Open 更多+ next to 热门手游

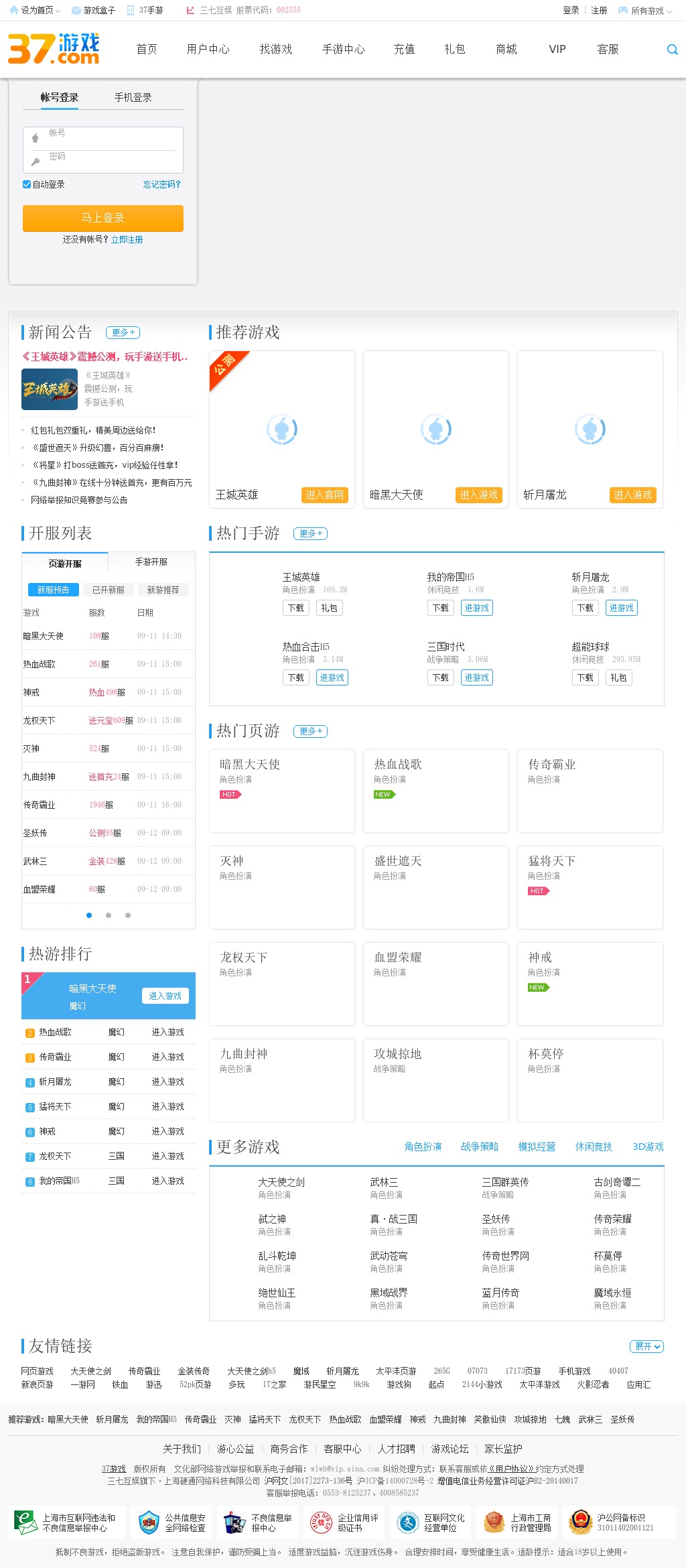tap(311, 533)
